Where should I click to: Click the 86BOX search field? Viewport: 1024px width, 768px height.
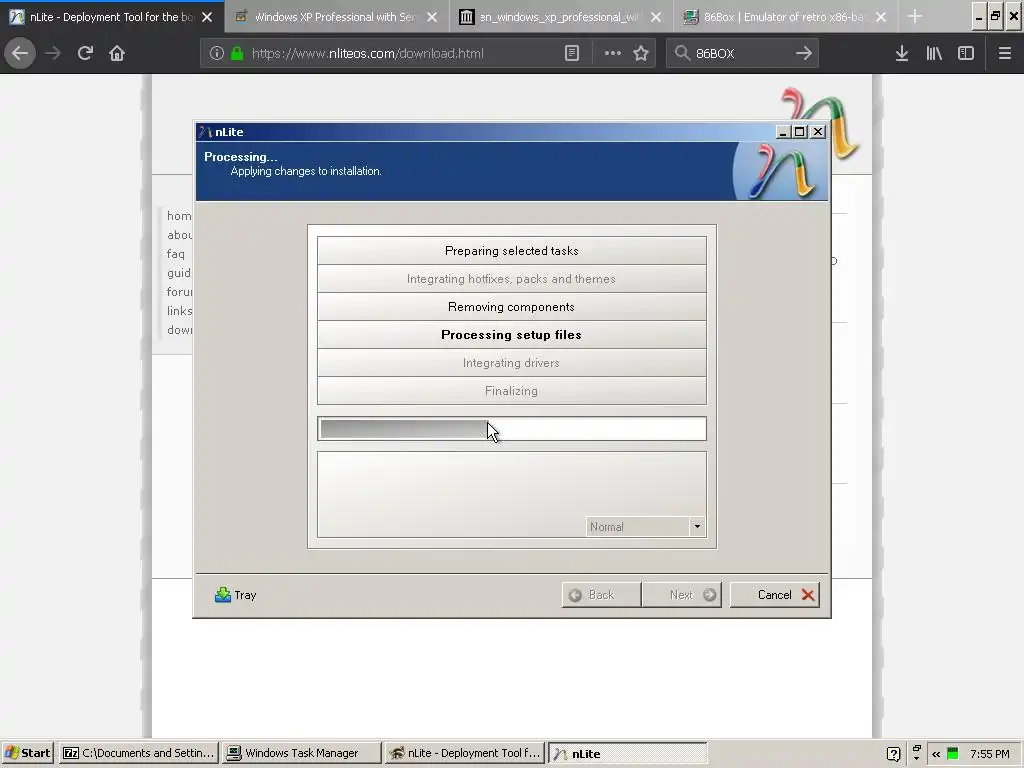pos(741,54)
